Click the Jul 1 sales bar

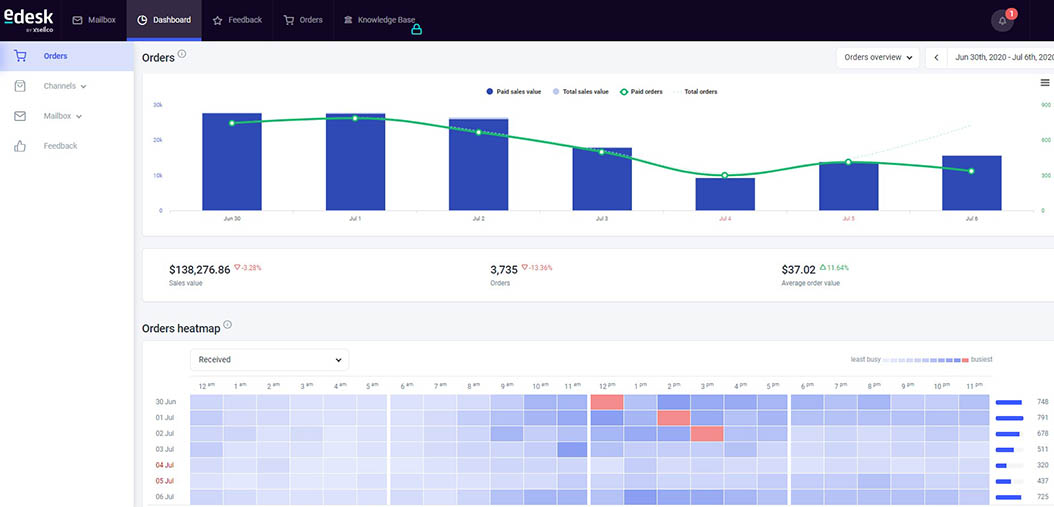point(356,161)
